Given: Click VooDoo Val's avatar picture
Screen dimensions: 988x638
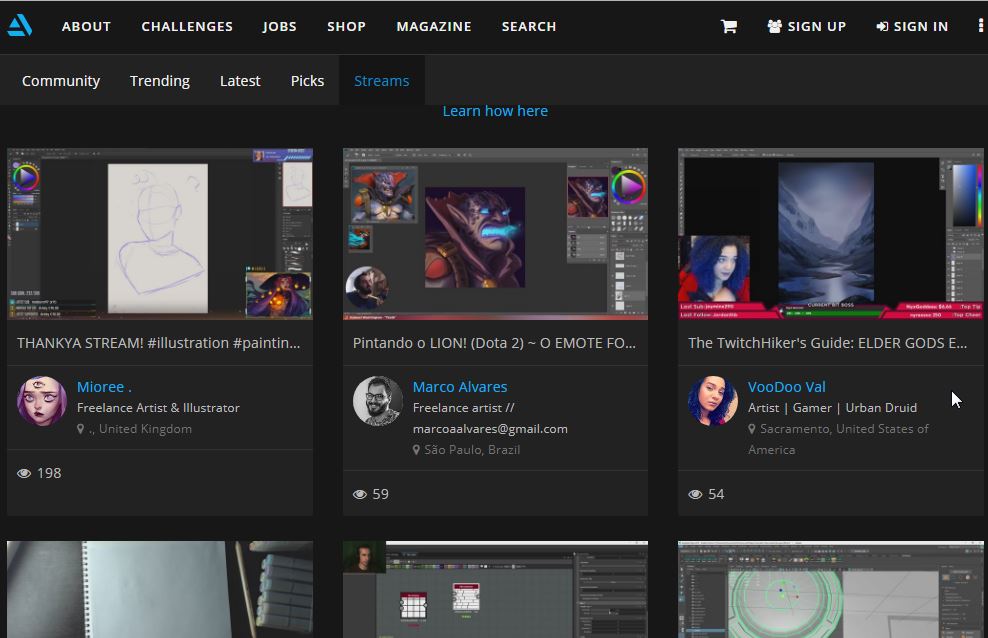Looking at the screenshot, I should pyautogui.click(x=713, y=401).
